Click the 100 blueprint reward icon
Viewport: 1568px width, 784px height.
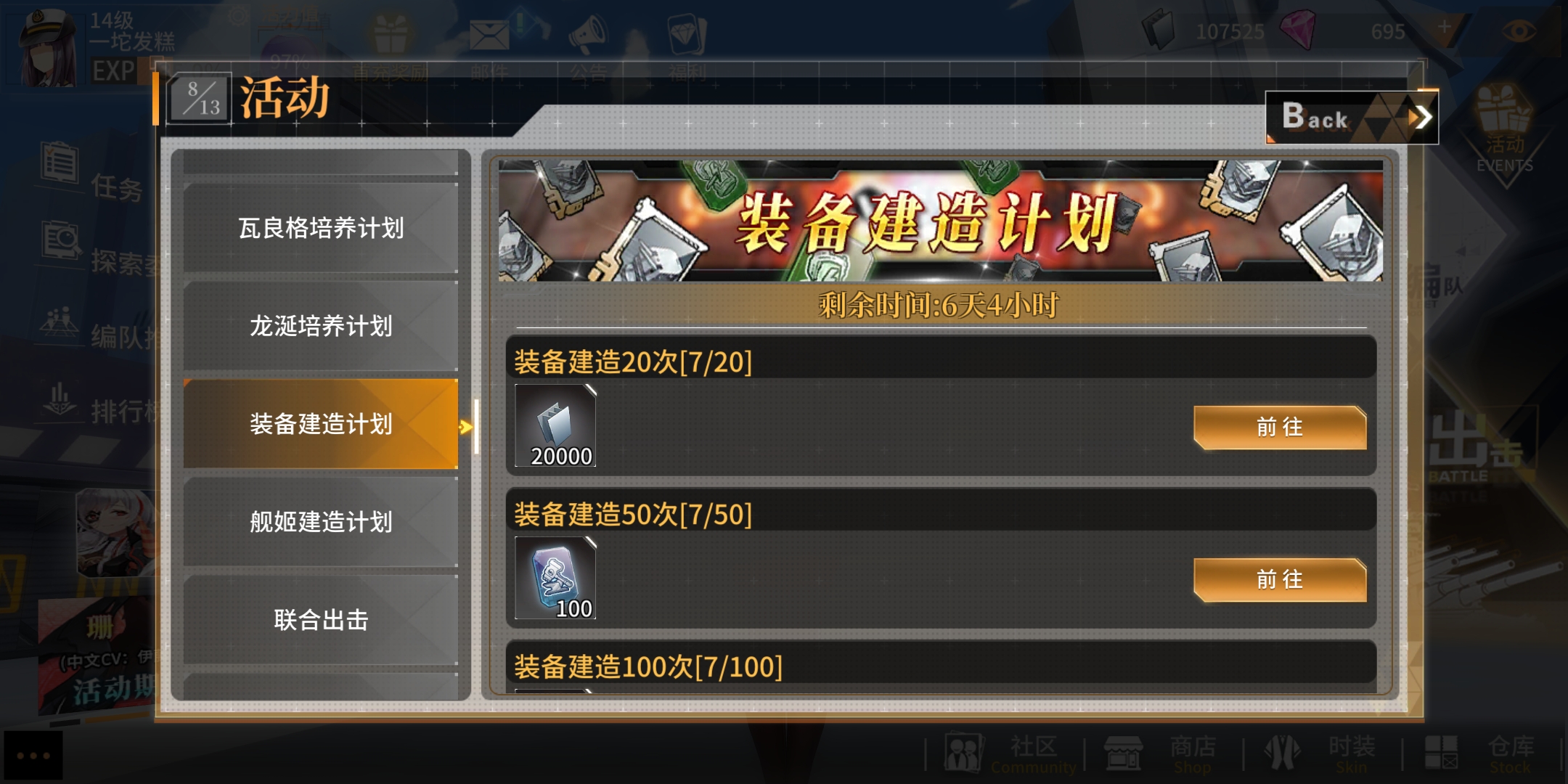coord(555,578)
